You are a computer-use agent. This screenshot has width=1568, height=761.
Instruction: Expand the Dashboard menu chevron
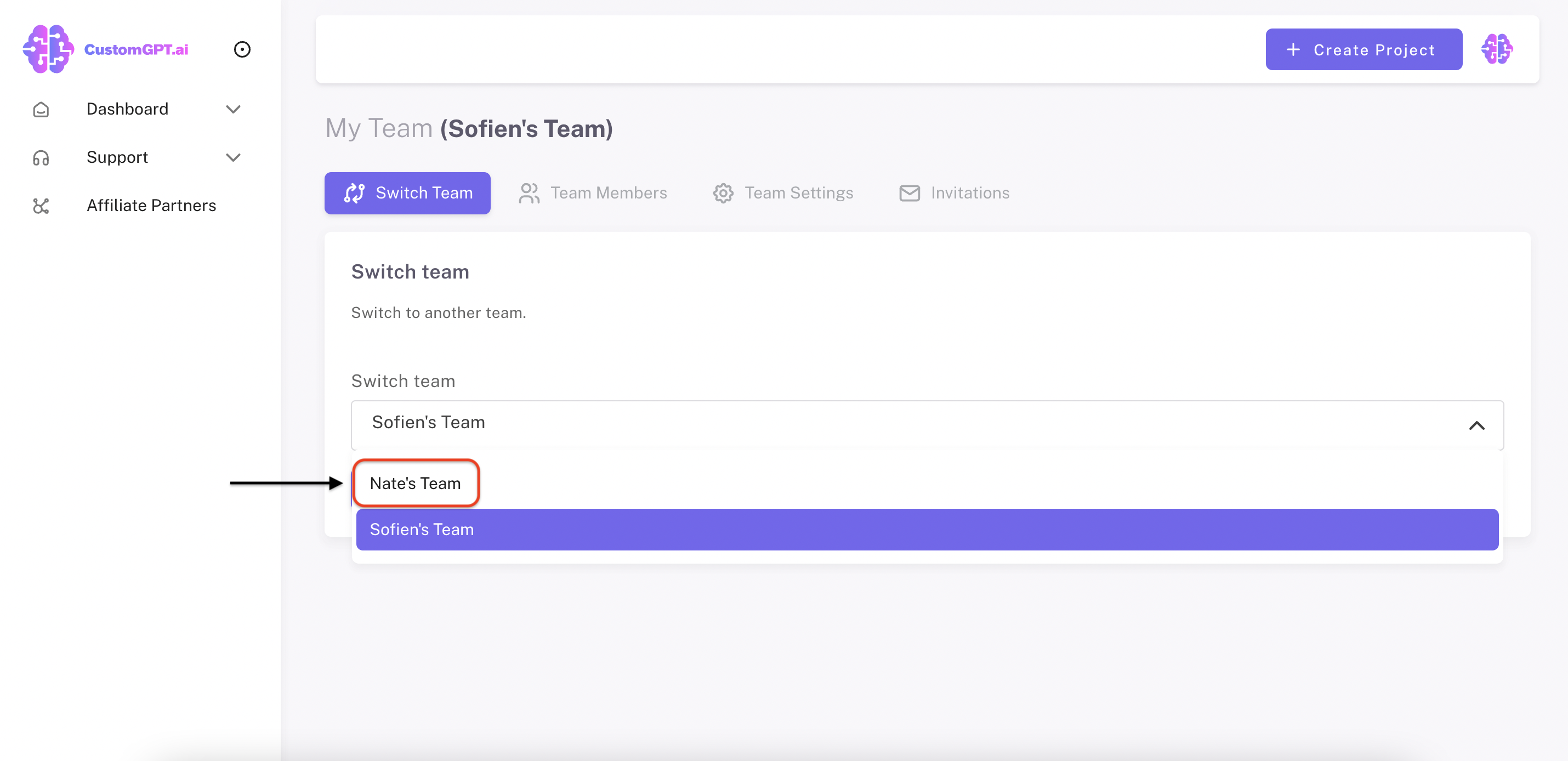point(233,110)
